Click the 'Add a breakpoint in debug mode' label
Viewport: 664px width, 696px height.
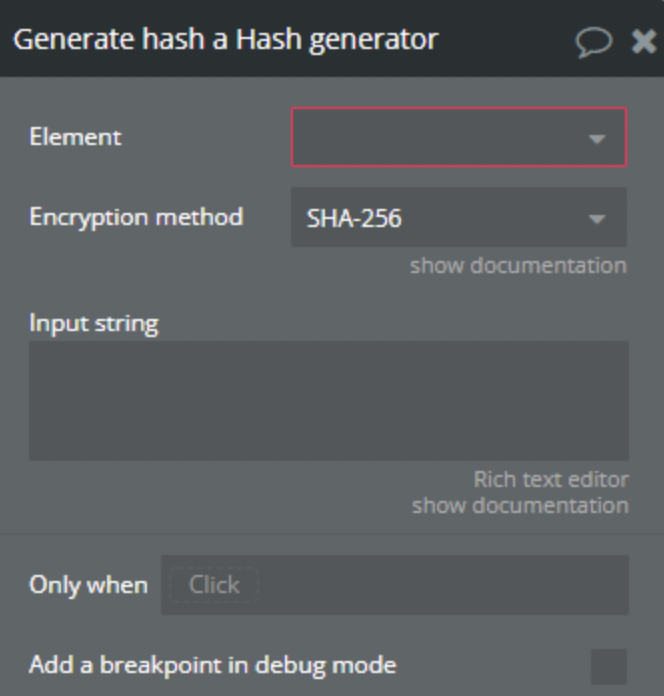click(x=212, y=665)
